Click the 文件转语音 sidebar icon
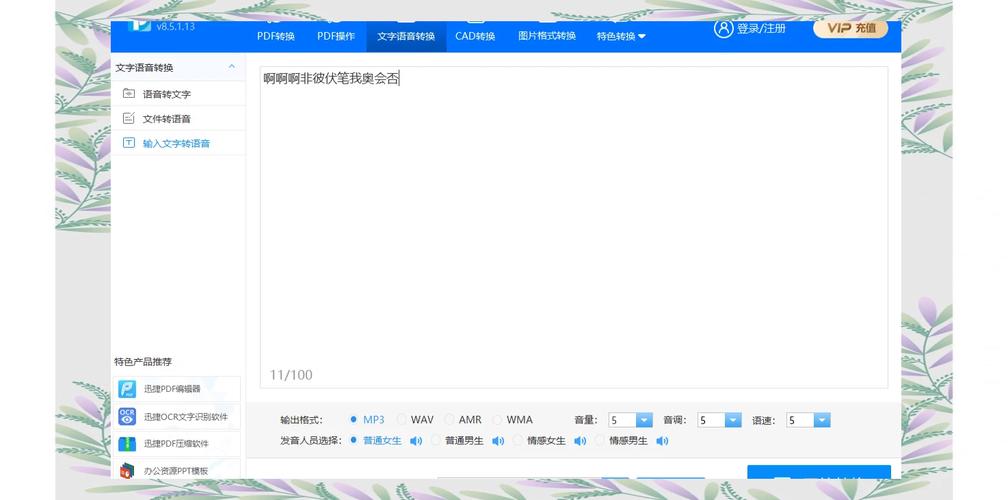The height and width of the screenshot is (500, 1008). click(x=129, y=118)
